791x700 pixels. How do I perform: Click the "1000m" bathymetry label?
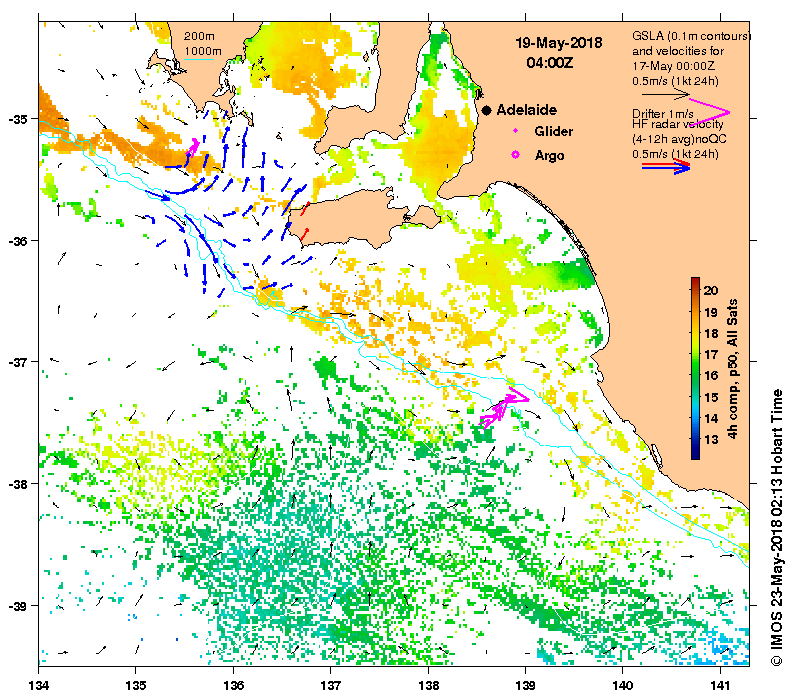pyautogui.click(x=202, y=51)
